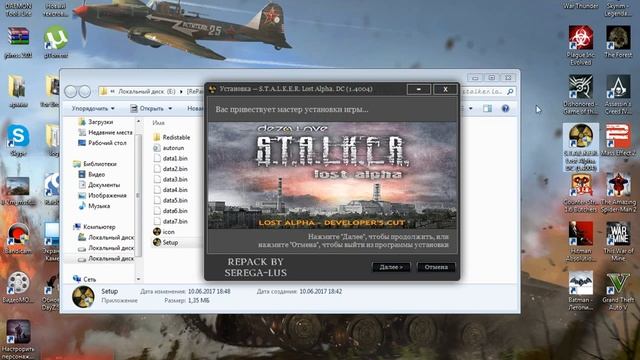Viewport: 640px width, 360px height.
Task: Select Сеть in the navigation pane
Action: 84,279
